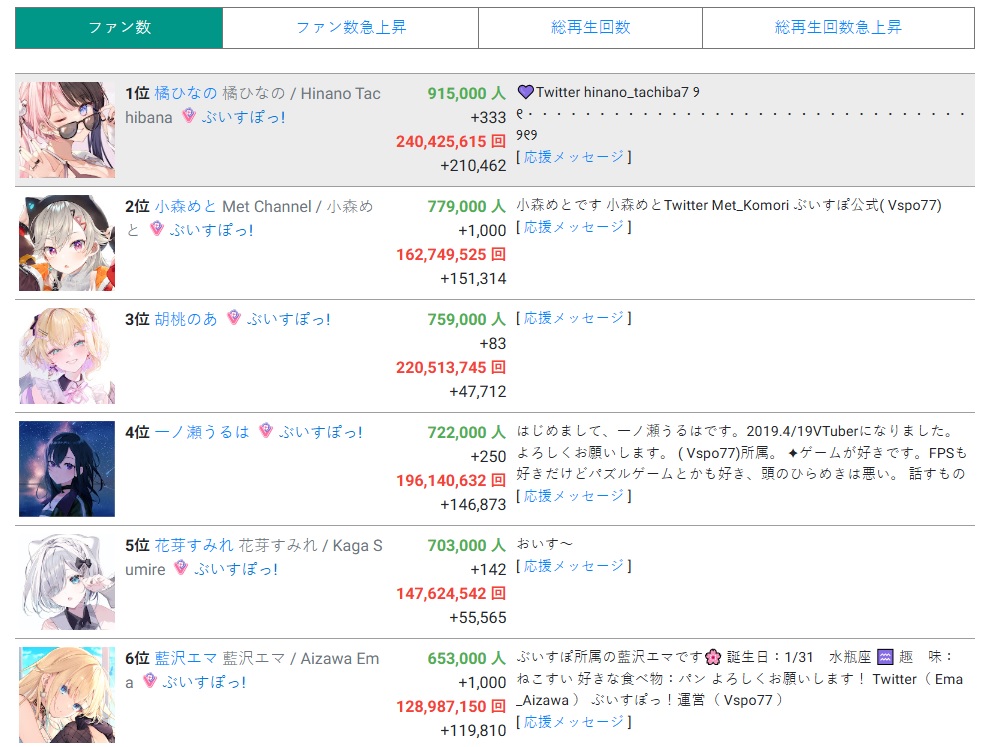Click the view count 240,425,615 回

coord(451,142)
